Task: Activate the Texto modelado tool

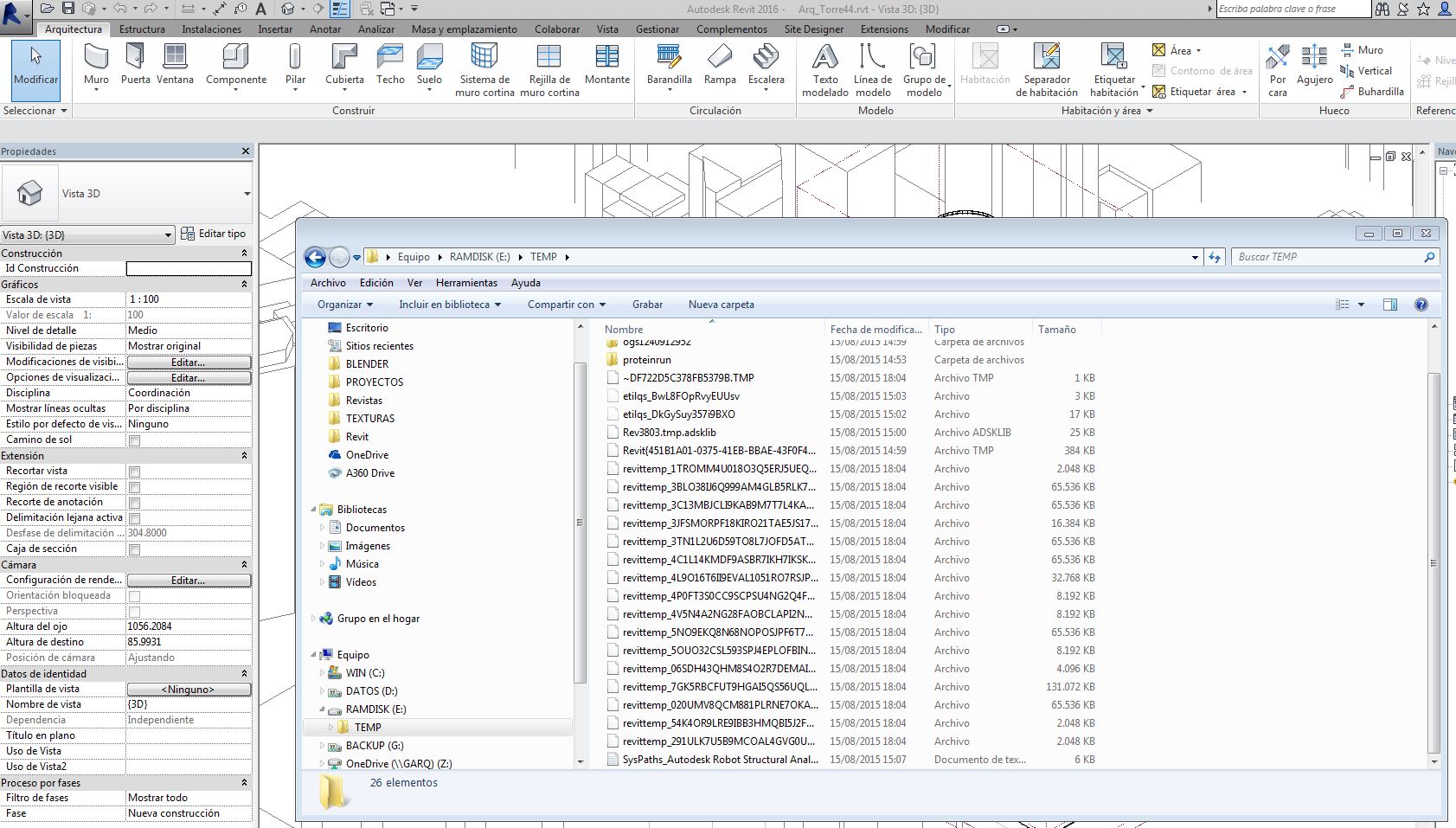Action: pyautogui.click(x=824, y=65)
